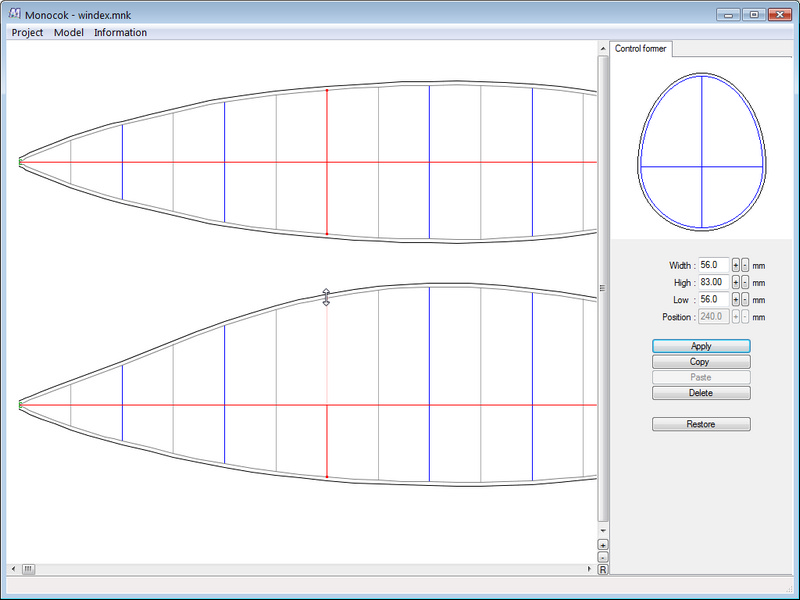Increase Width with the plus button
800x600 pixels.
736,265
